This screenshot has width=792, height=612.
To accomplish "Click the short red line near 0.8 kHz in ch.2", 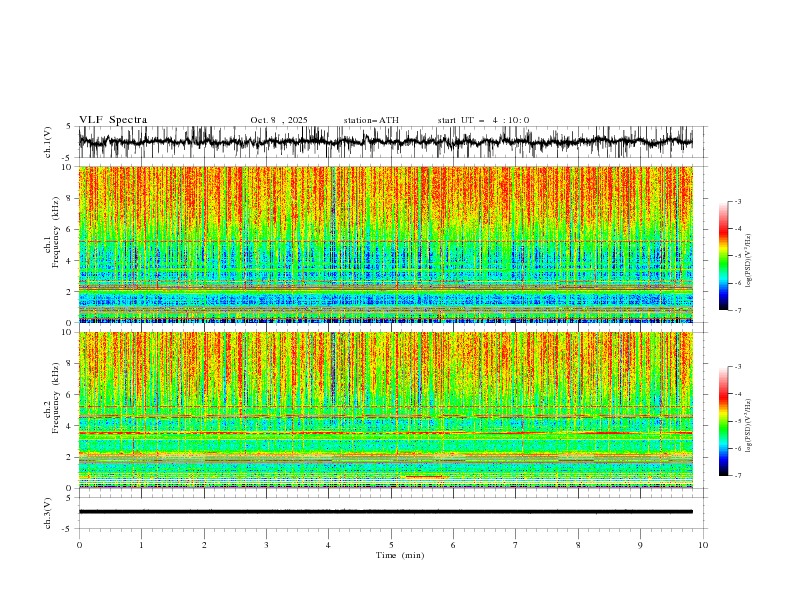I will pyautogui.click(x=424, y=477).
